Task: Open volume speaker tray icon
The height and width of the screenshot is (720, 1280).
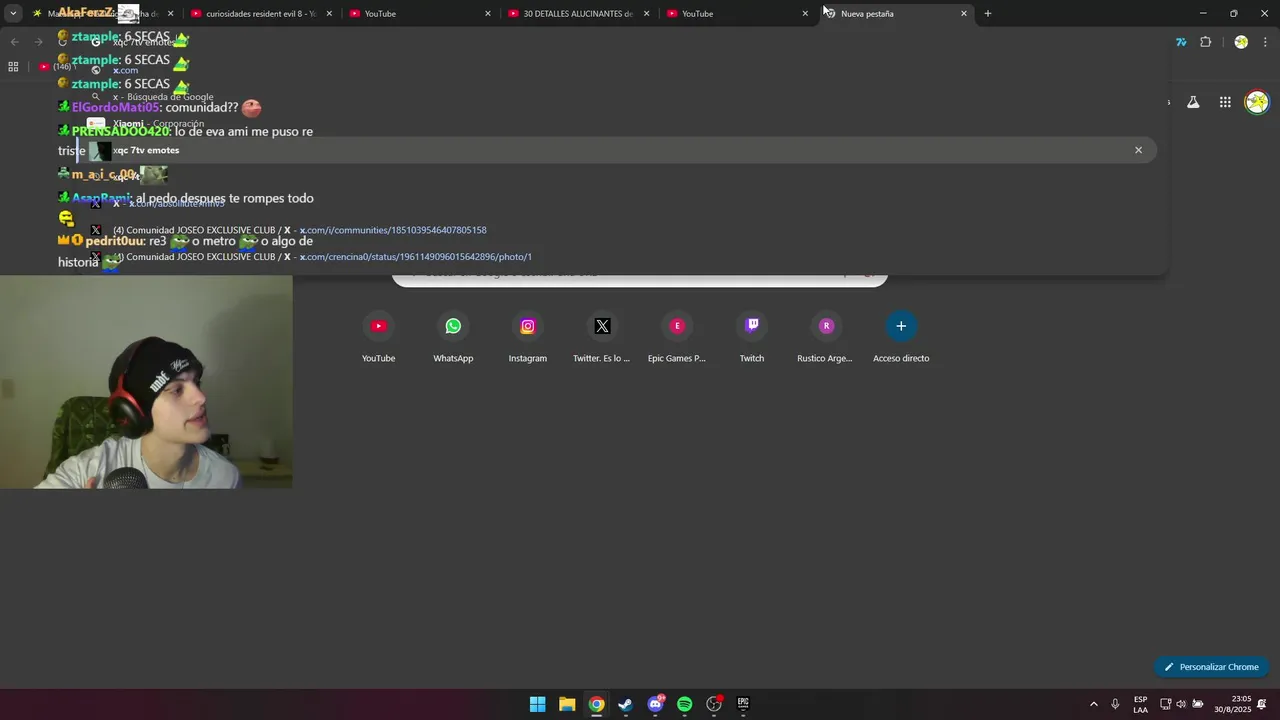Action: coord(1181,704)
